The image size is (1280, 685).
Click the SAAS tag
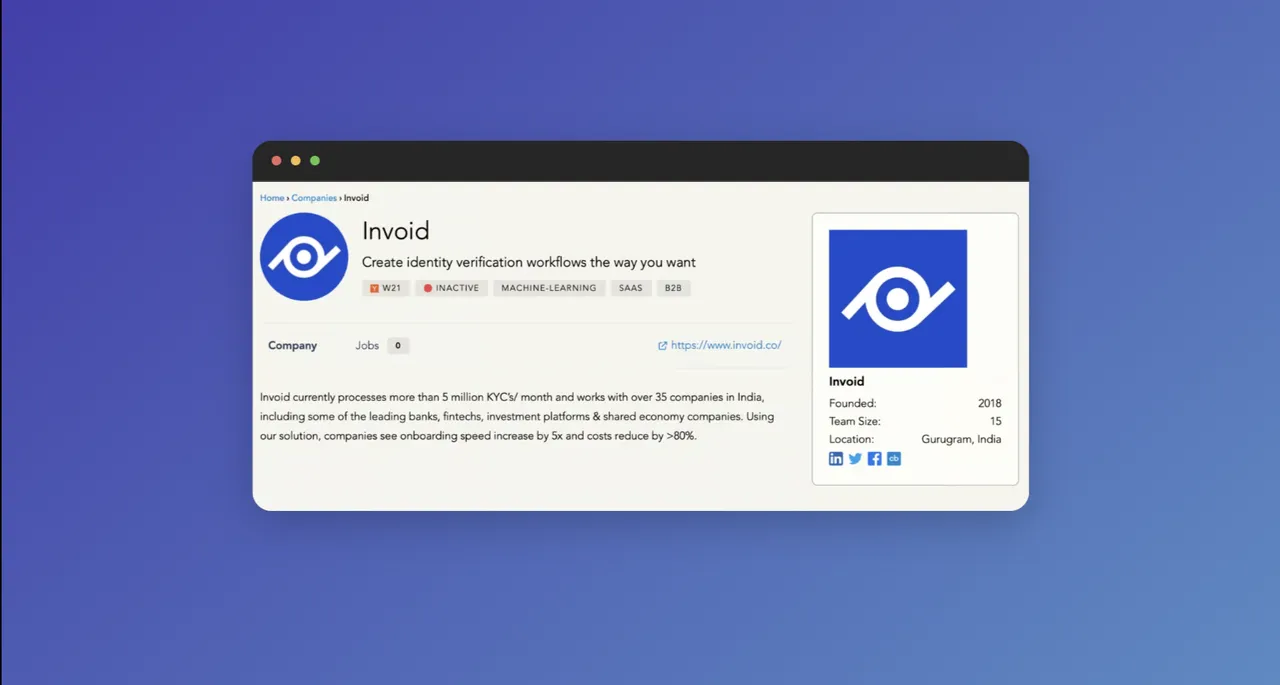tap(631, 288)
